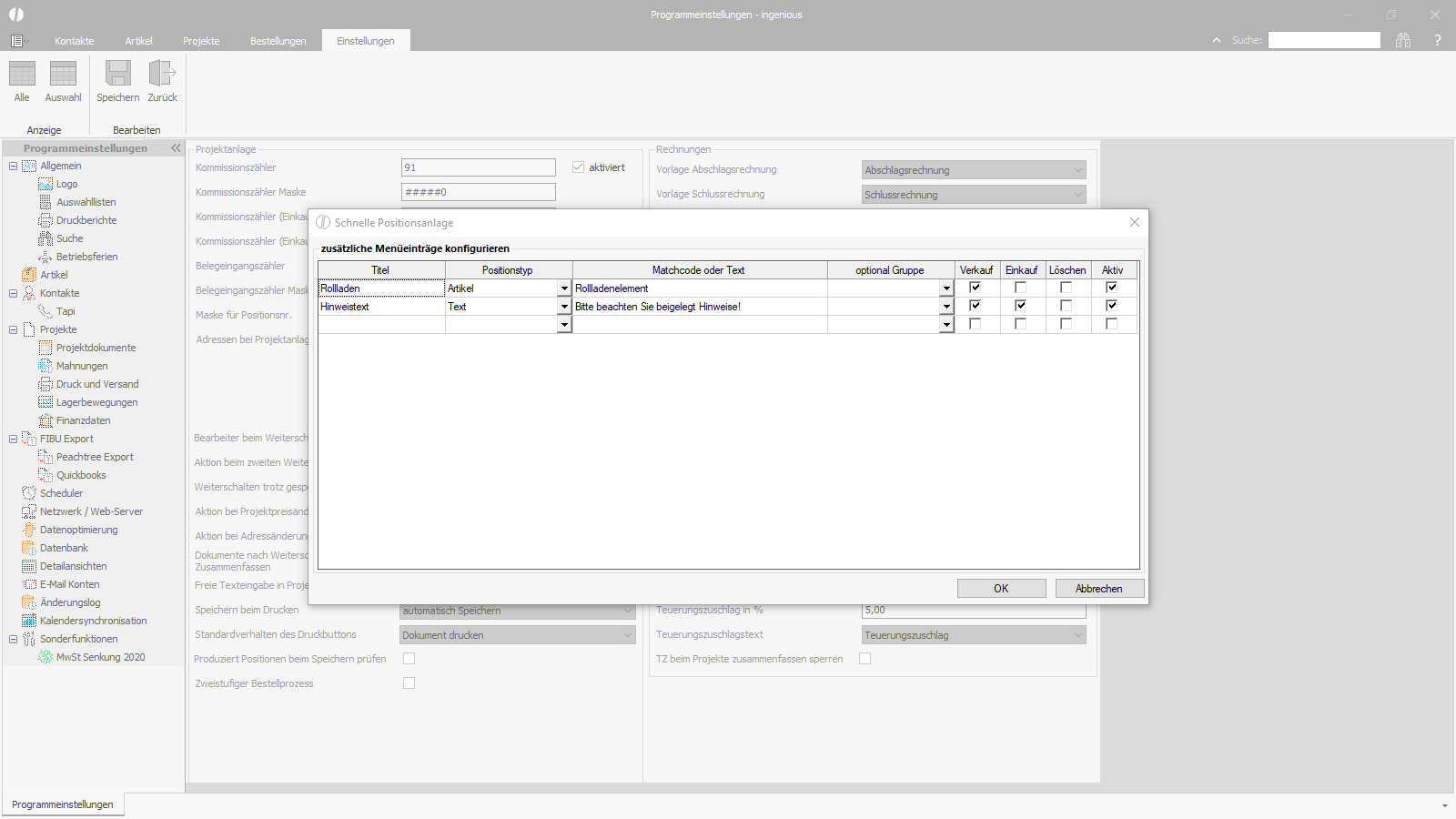Collapse the ribbon with the caret icon
This screenshot has width=1456, height=819.
(1217, 40)
